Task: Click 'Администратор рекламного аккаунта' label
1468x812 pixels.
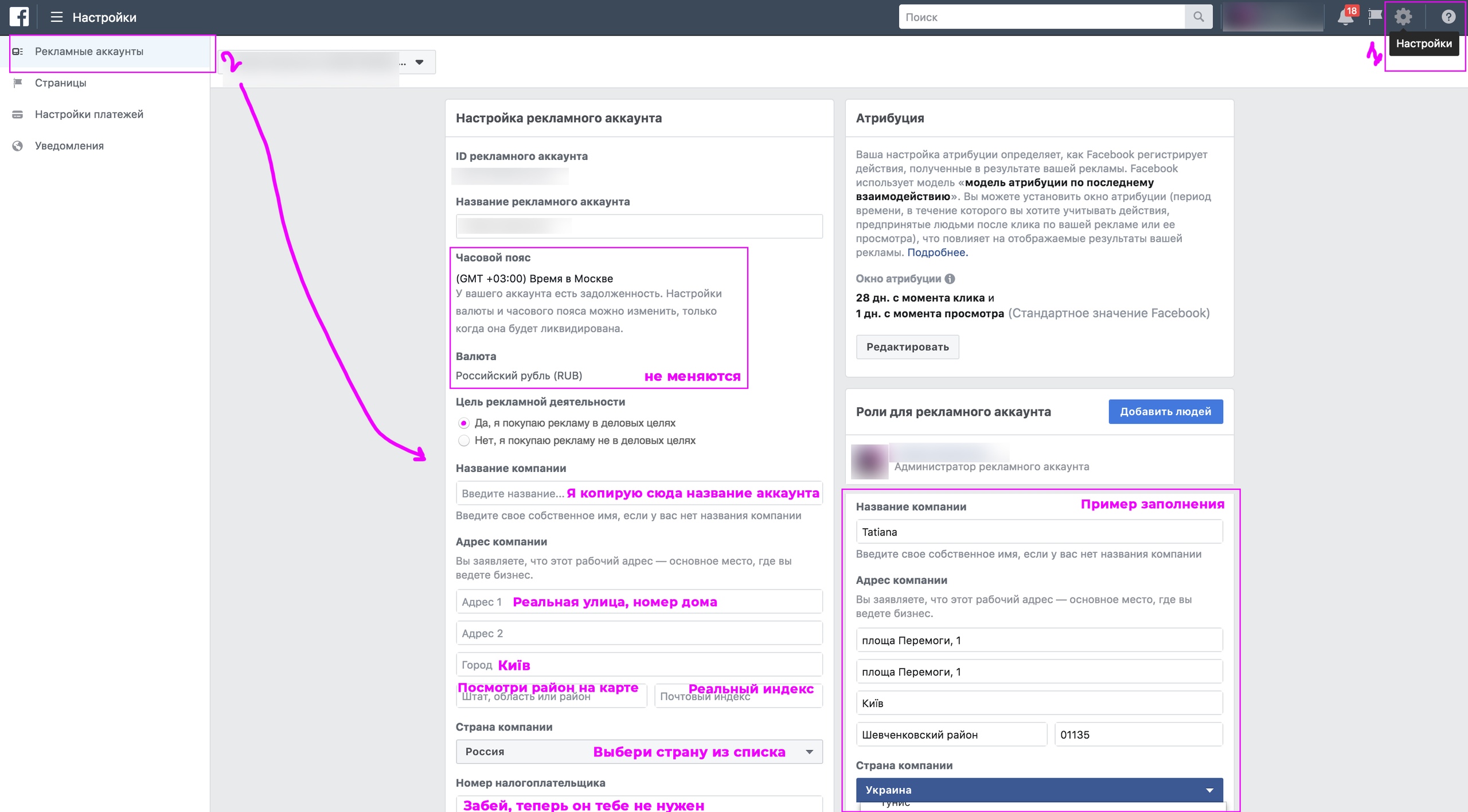Action: pyautogui.click(x=991, y=467)
